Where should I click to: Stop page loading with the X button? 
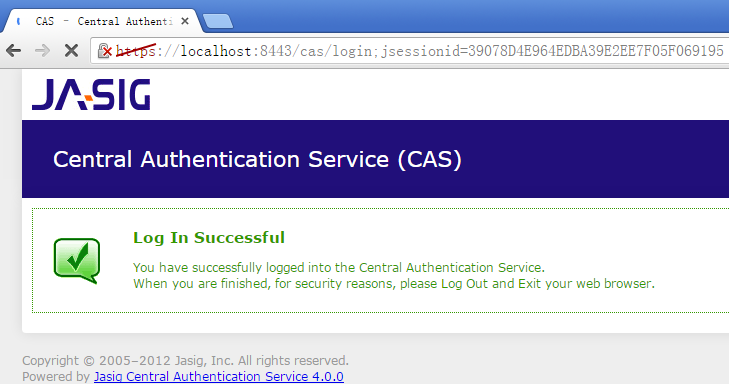click(x=71, y=50)
